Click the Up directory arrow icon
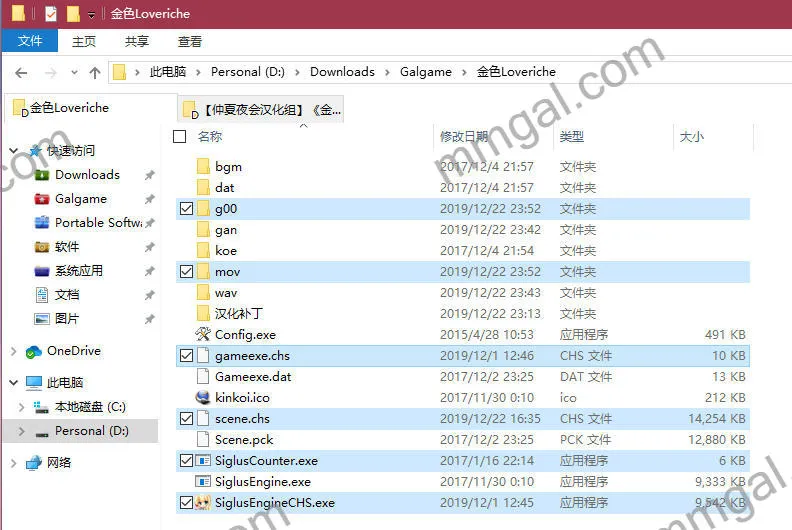 [x=95, y=72]
